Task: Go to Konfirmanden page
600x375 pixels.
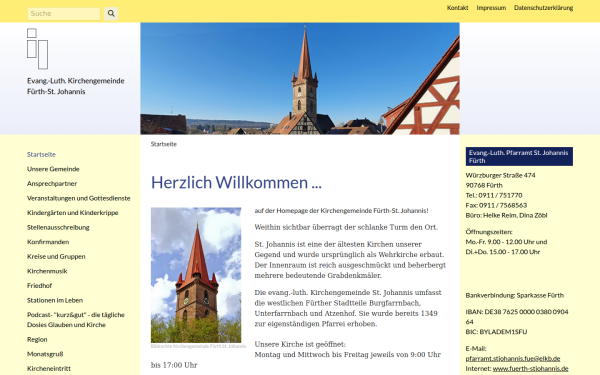Action: (48, 242)
